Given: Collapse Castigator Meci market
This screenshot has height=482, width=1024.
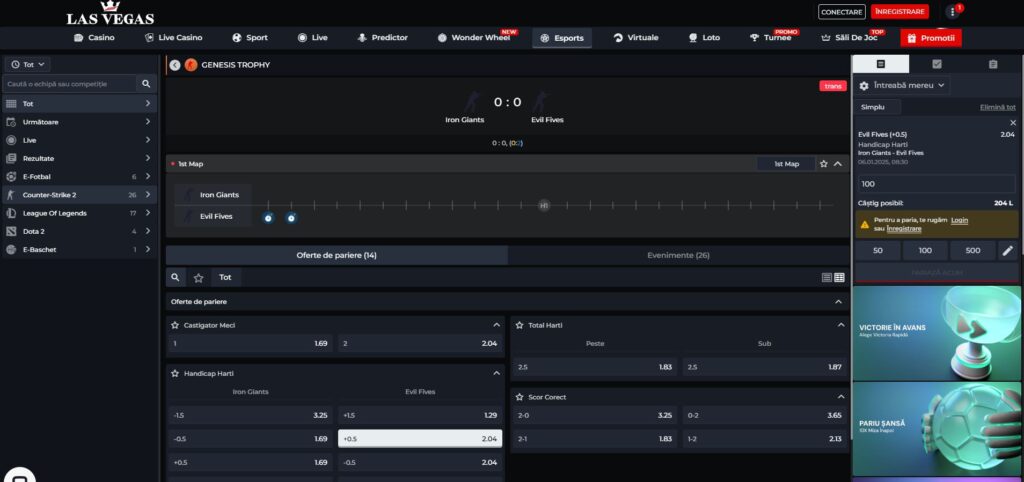Looking at the screenshot, I should [496, 325].
